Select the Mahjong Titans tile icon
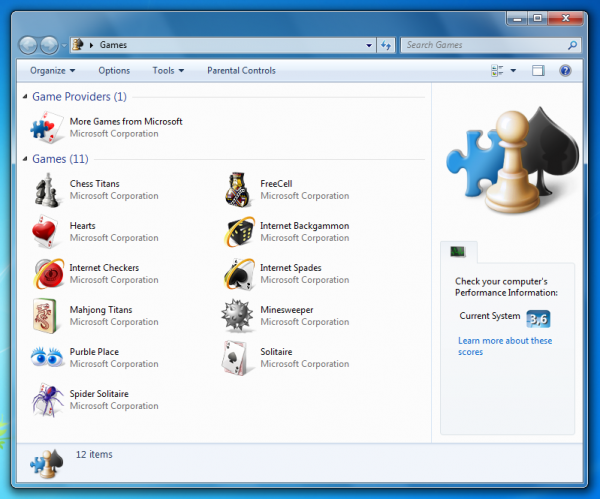600x499 pixels. [x=45, y=316]
